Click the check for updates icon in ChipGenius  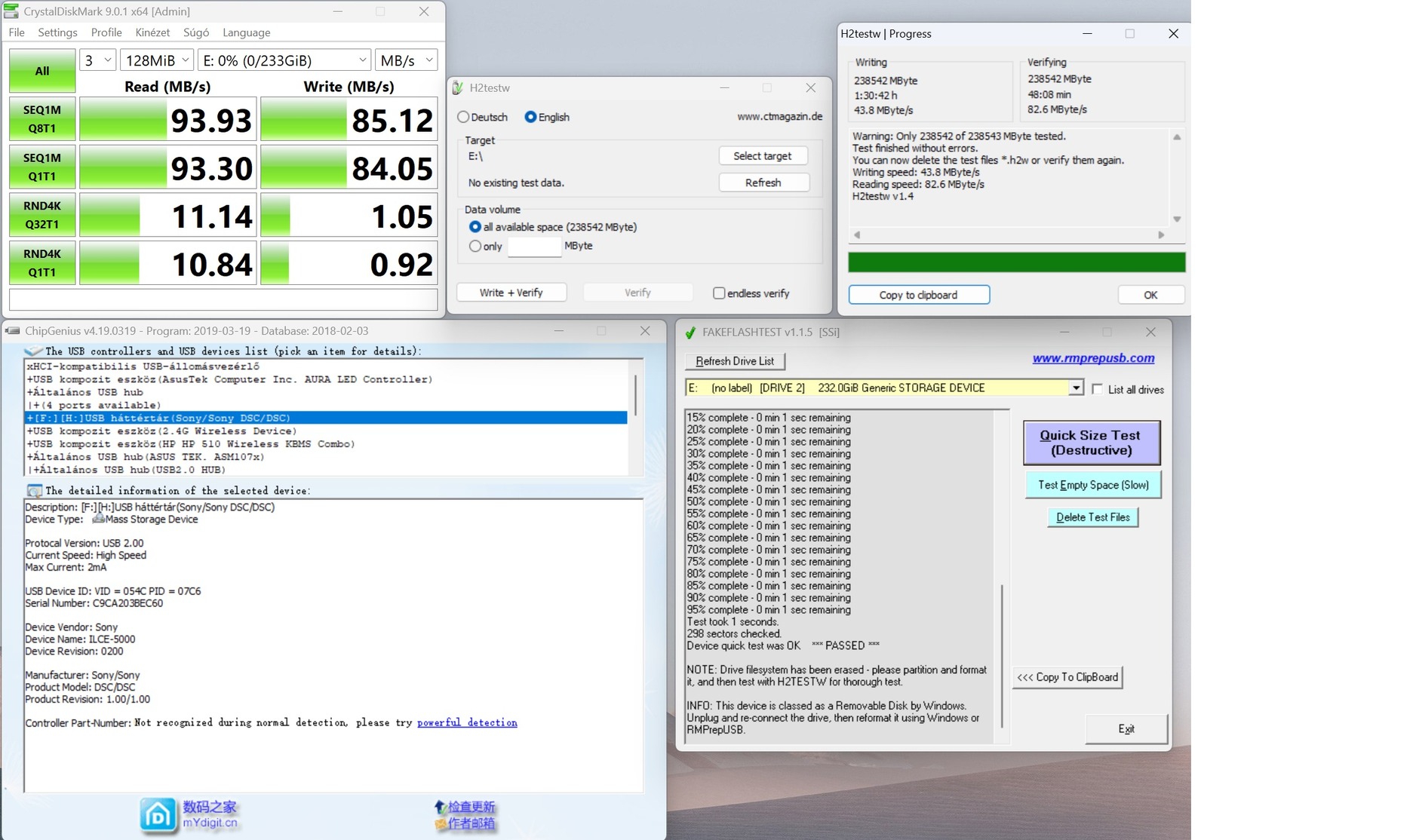440,808
